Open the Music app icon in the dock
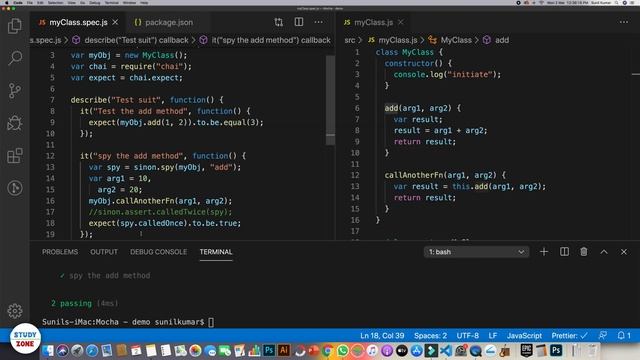Screen dimensions: 640x360 372,350
